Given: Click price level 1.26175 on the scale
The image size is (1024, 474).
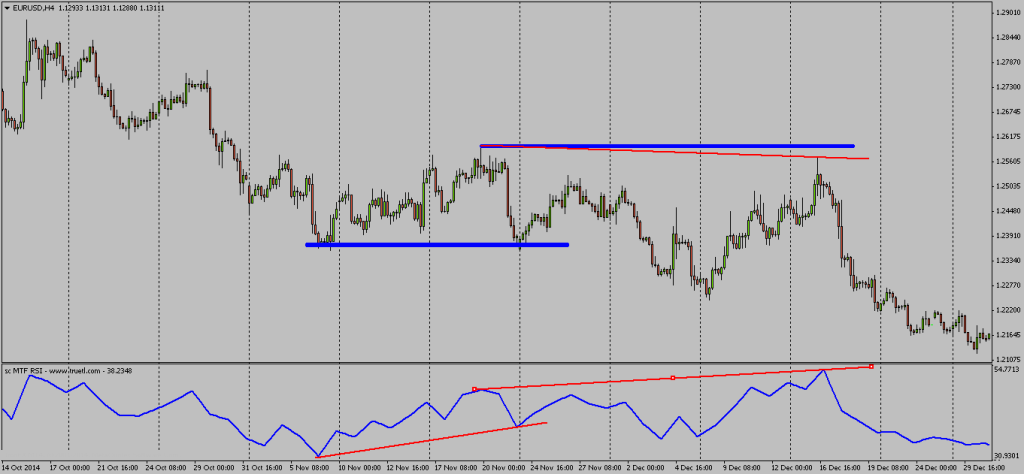Looking at the screenshot, I should coord(1006,136).
